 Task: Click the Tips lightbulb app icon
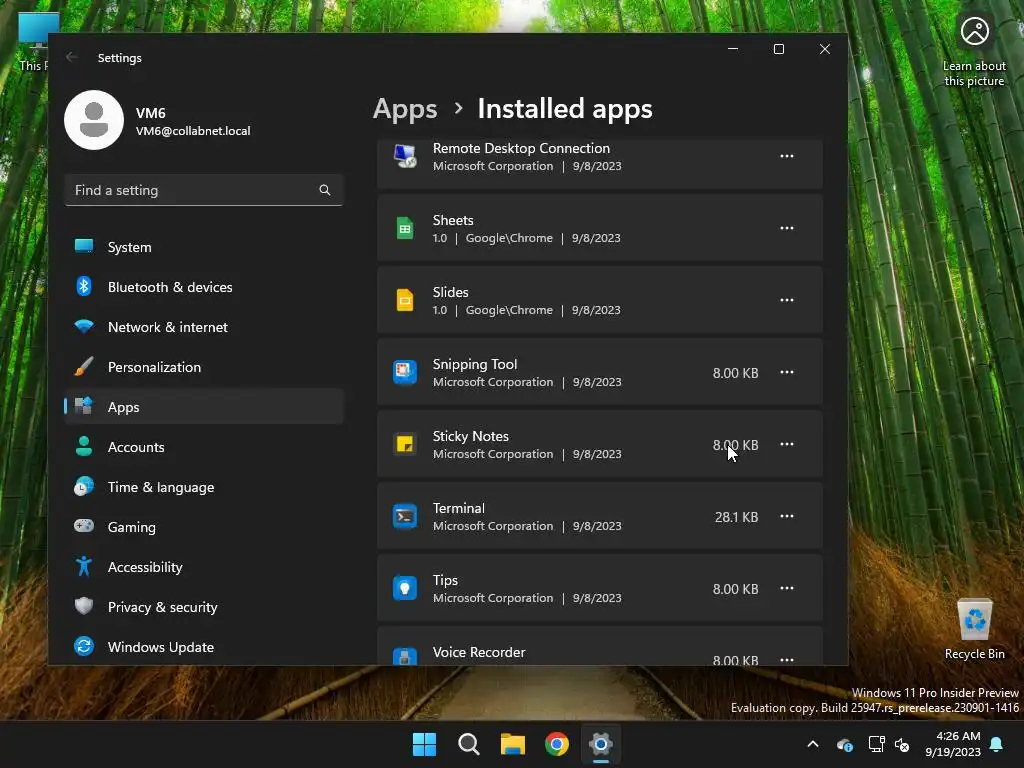coord(405,588)
